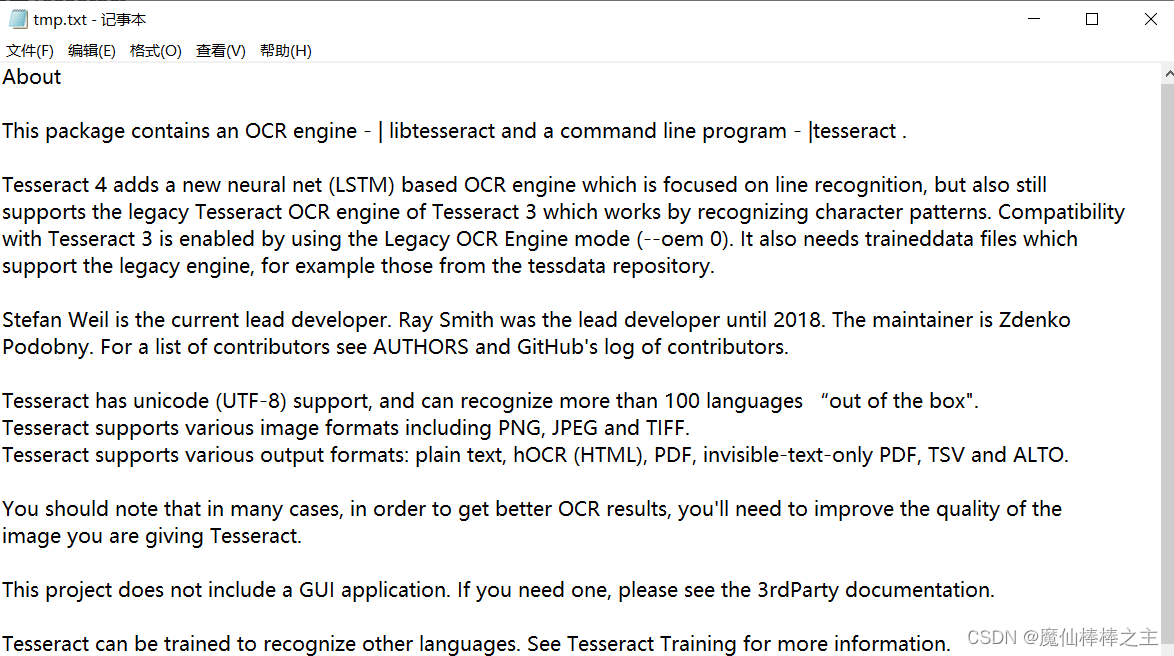
Task: Open the 帮助(H) menu
Action: pyautogui.click(x=285, y=51)
